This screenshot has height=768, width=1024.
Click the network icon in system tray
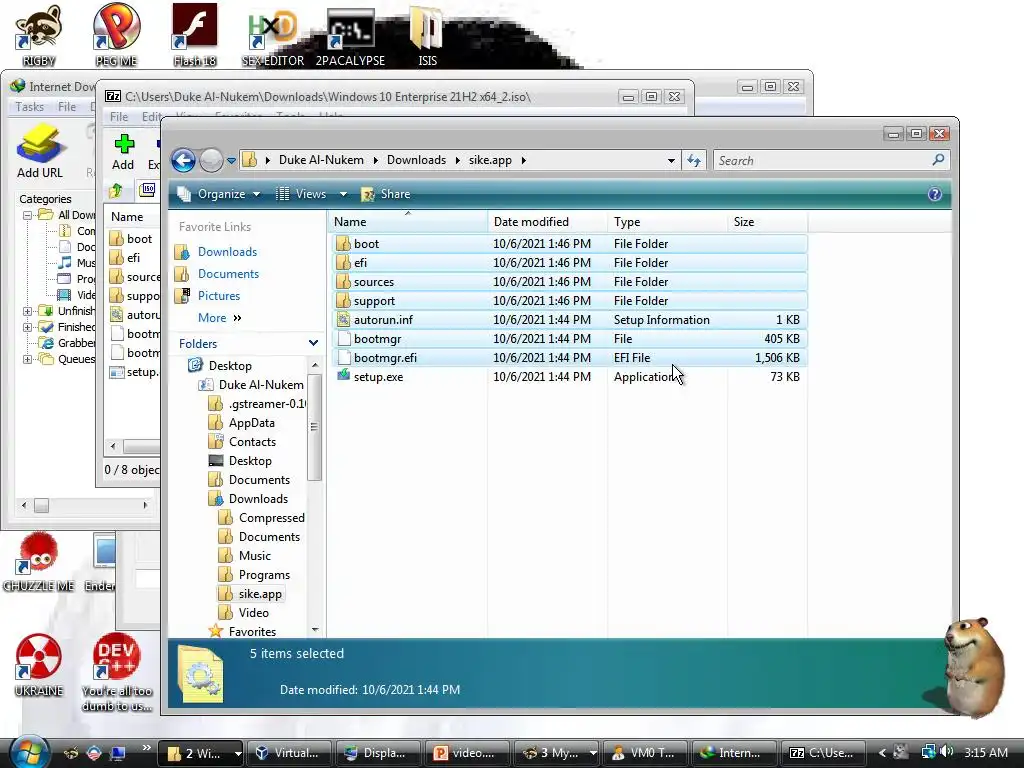click(927, 752)
